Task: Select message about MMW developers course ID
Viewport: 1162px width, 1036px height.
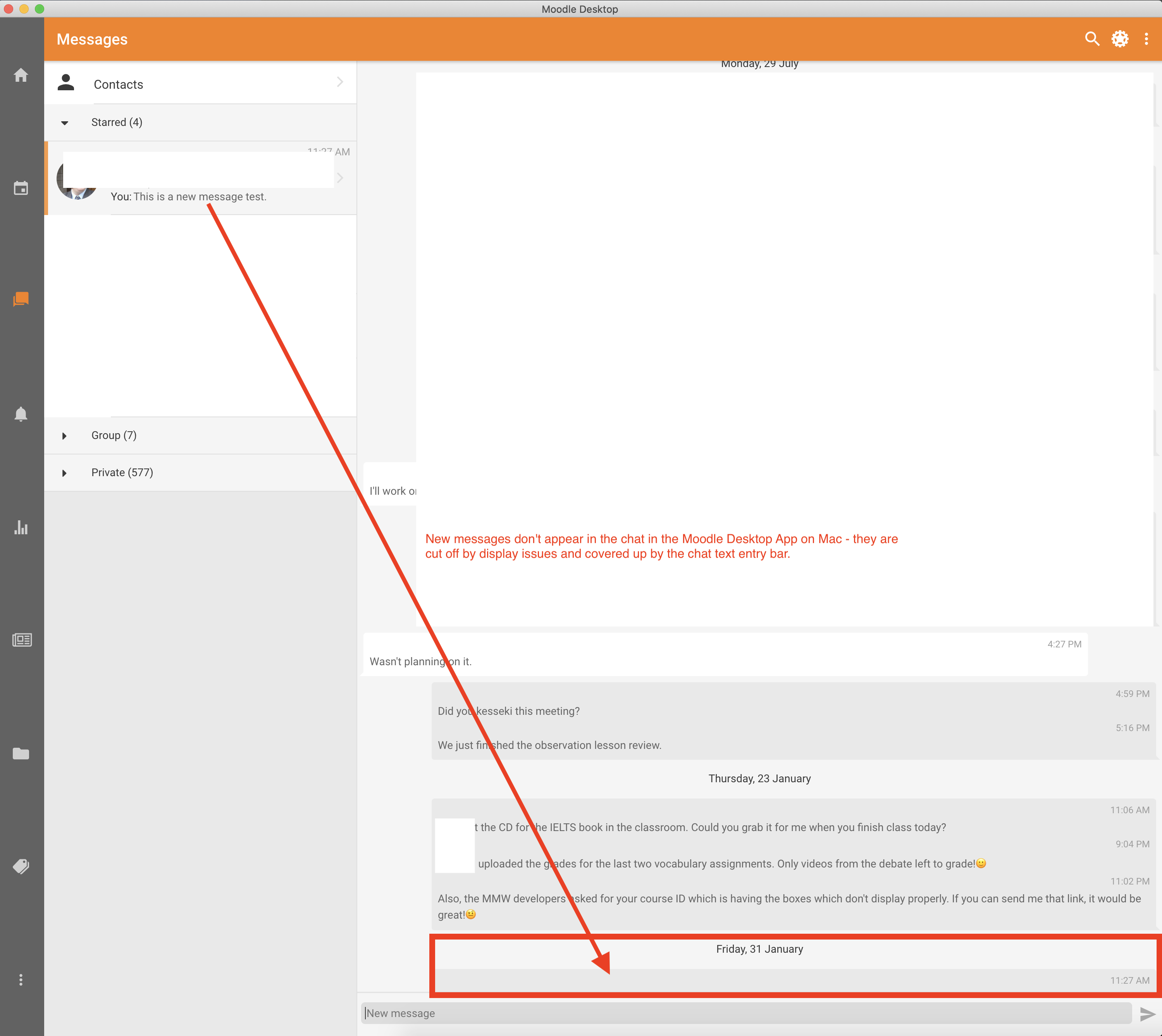Action: [789, 906]
